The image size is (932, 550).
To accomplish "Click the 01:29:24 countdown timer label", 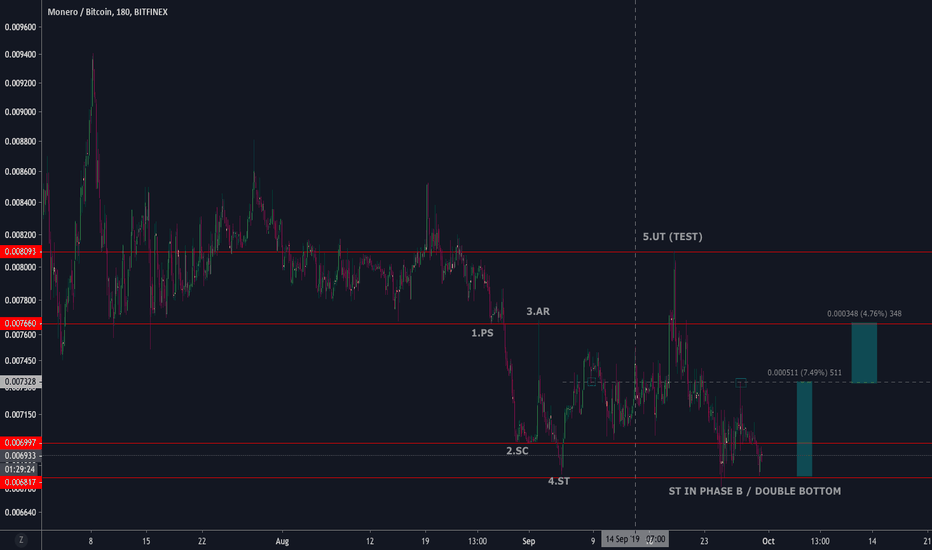I will (20, 469).
